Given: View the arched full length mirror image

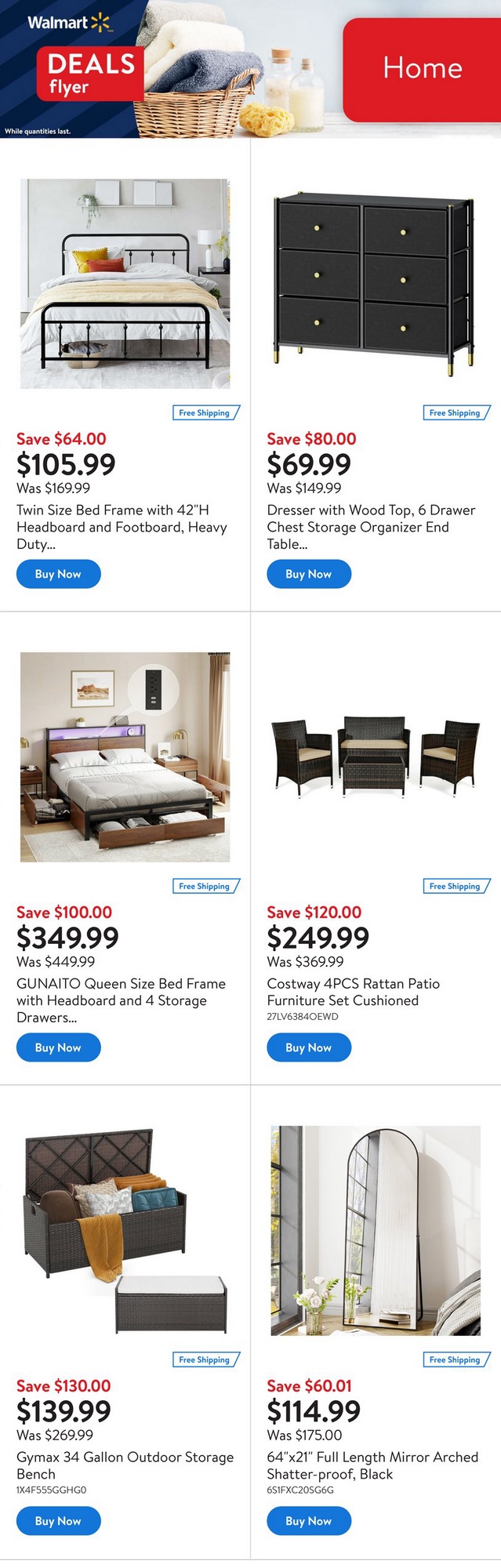Looking at the screenshot, I should pos(375,1230).
